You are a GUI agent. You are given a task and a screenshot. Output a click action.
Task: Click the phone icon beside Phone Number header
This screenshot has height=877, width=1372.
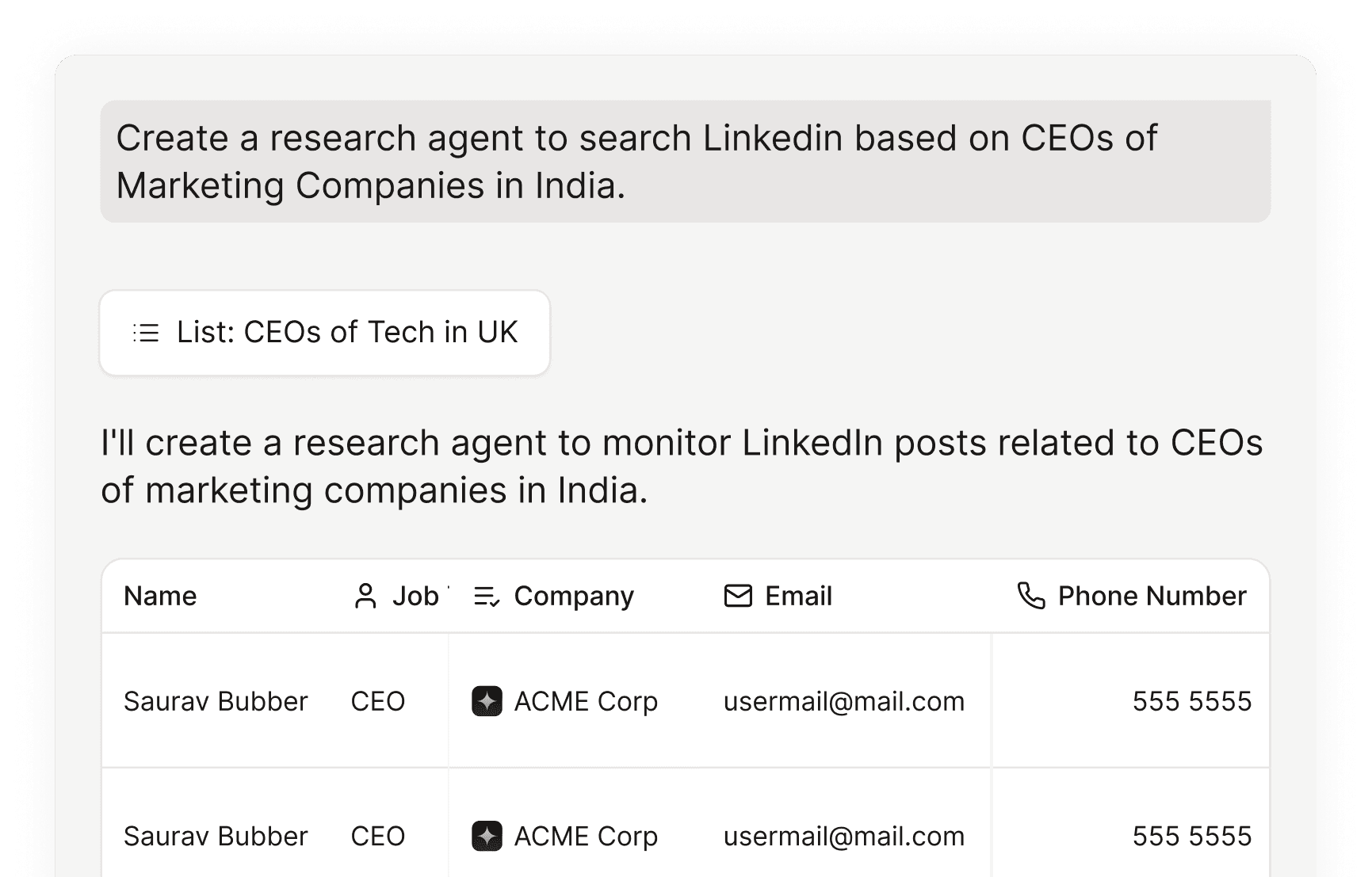[x=1031, y=596]
